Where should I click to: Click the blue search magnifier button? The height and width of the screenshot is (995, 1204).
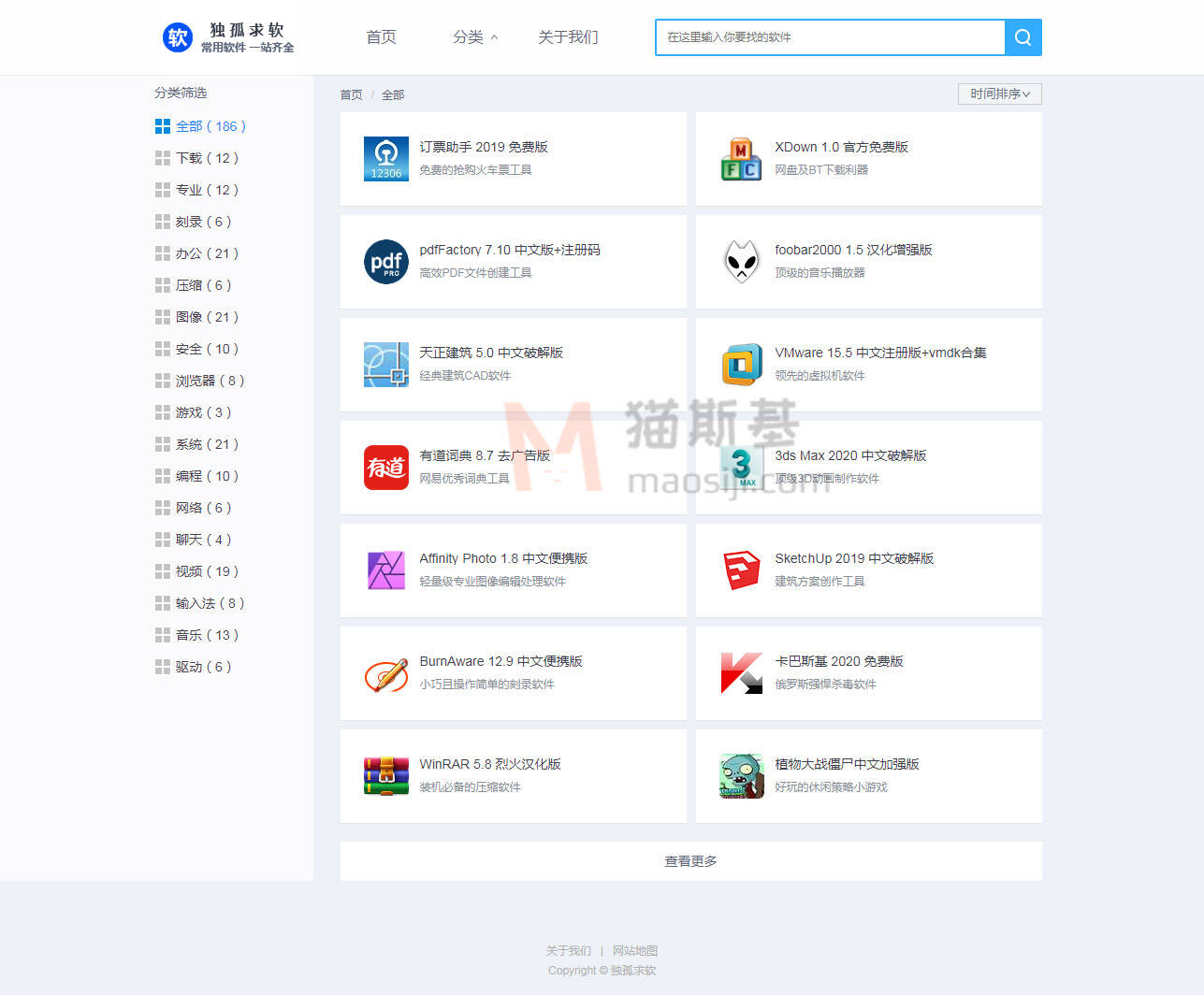[x=1023, y=37]
